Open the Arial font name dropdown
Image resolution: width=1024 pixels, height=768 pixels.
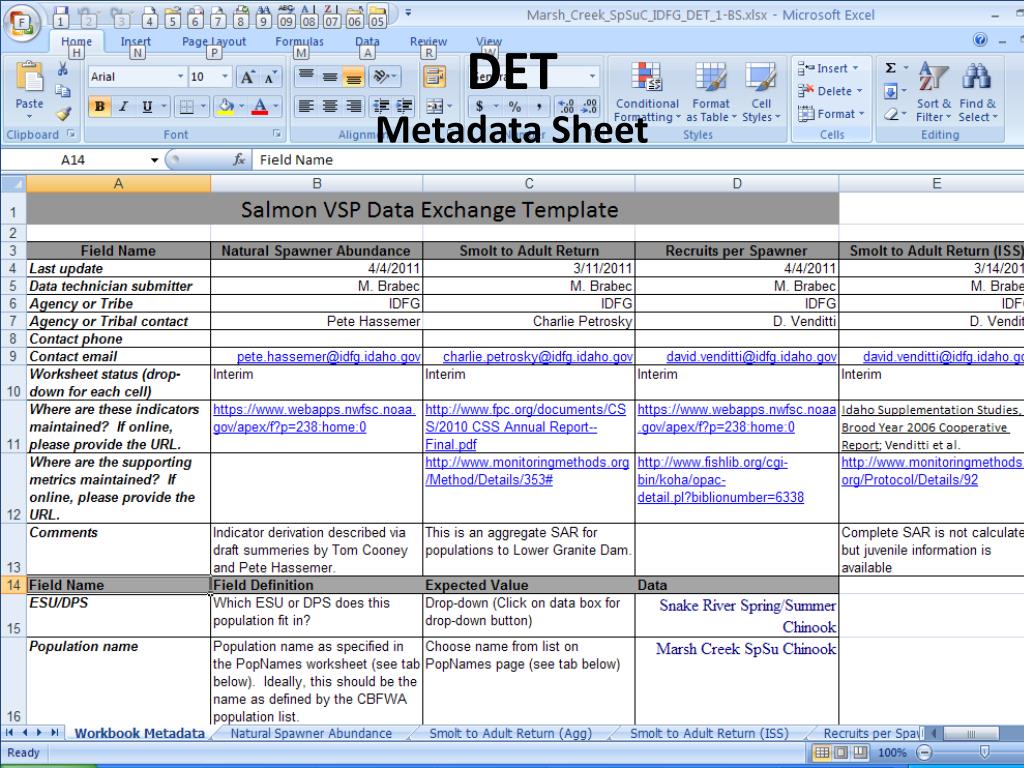click(180, 77)
